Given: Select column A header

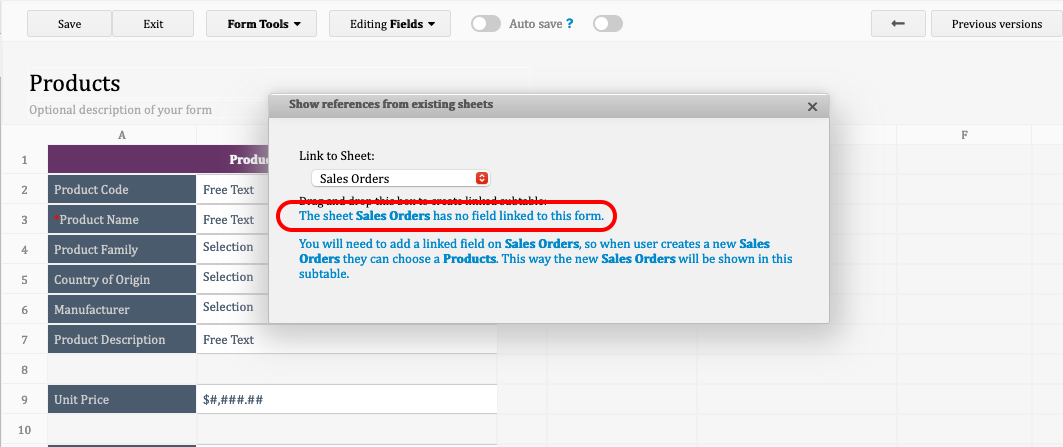Looking at the screenshot, I should coord(122,135).
